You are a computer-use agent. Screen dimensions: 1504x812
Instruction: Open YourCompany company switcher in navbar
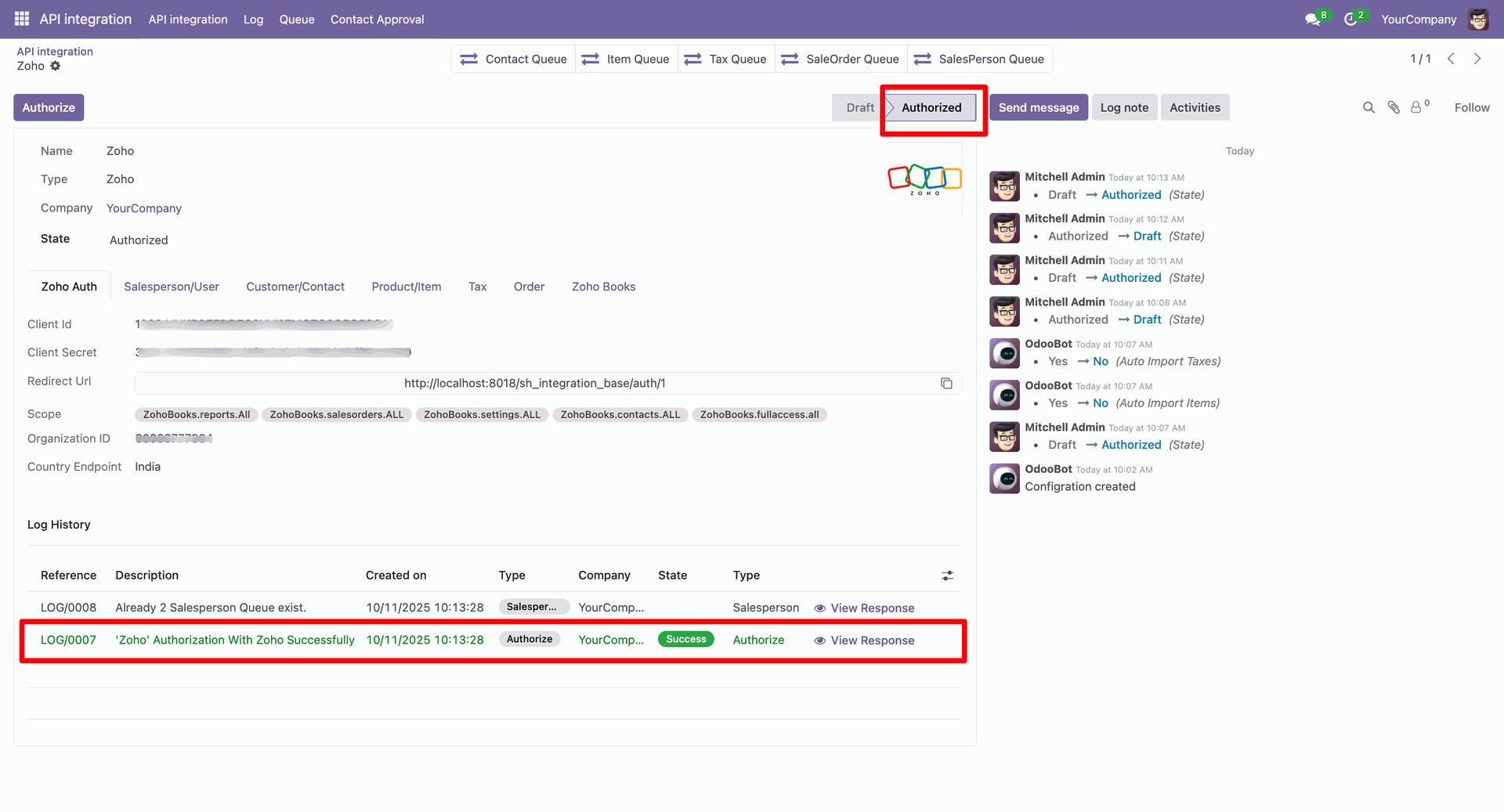click(x=1419, y=19)
